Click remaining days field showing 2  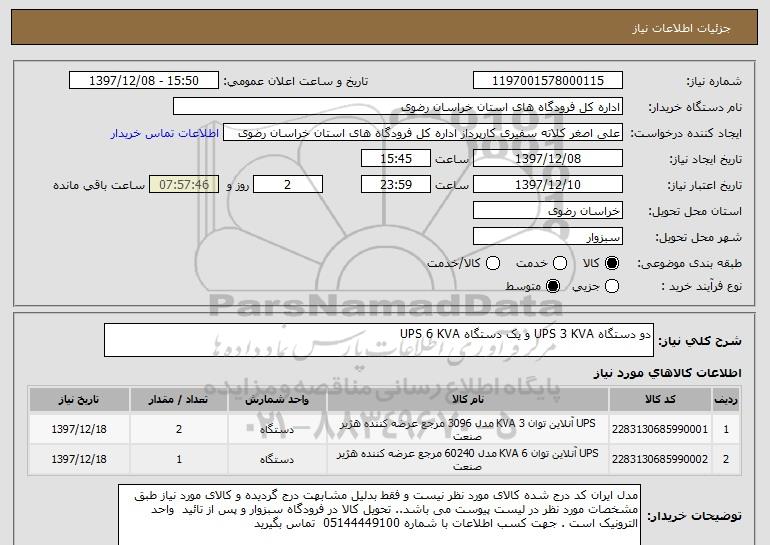(x=288, y=185)
